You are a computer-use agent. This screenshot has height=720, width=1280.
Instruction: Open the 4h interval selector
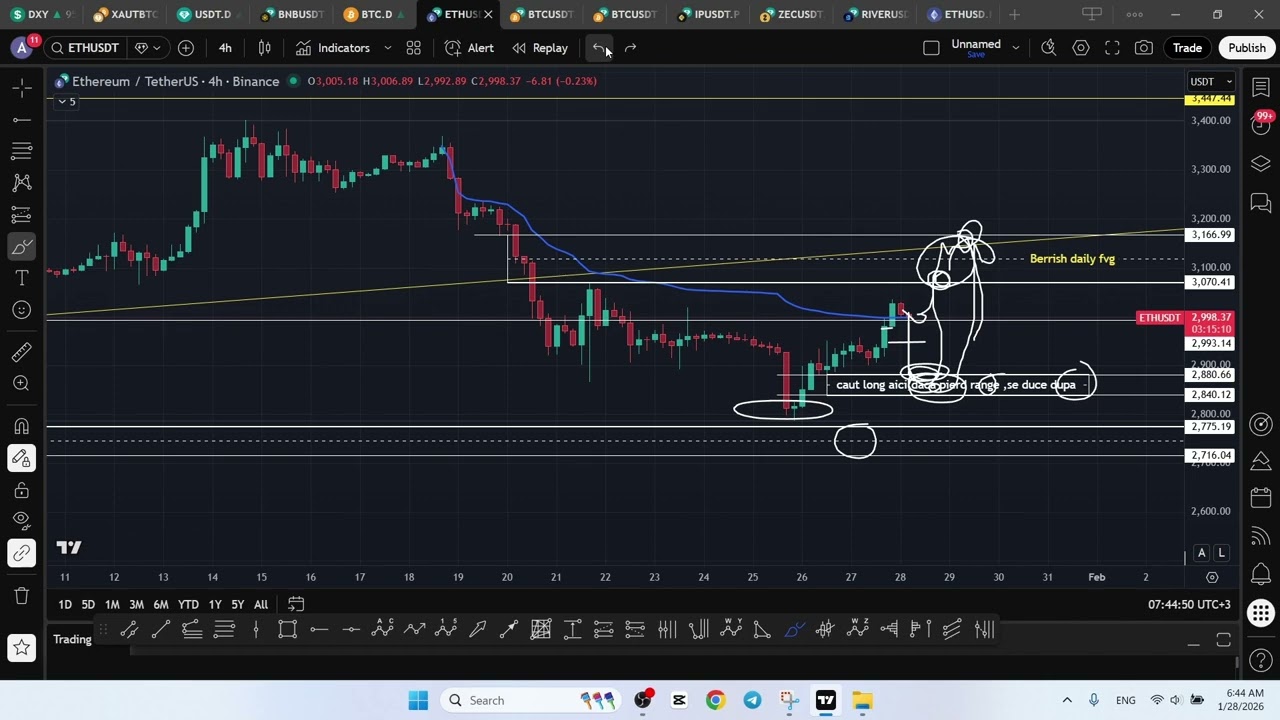coord(225,48)
